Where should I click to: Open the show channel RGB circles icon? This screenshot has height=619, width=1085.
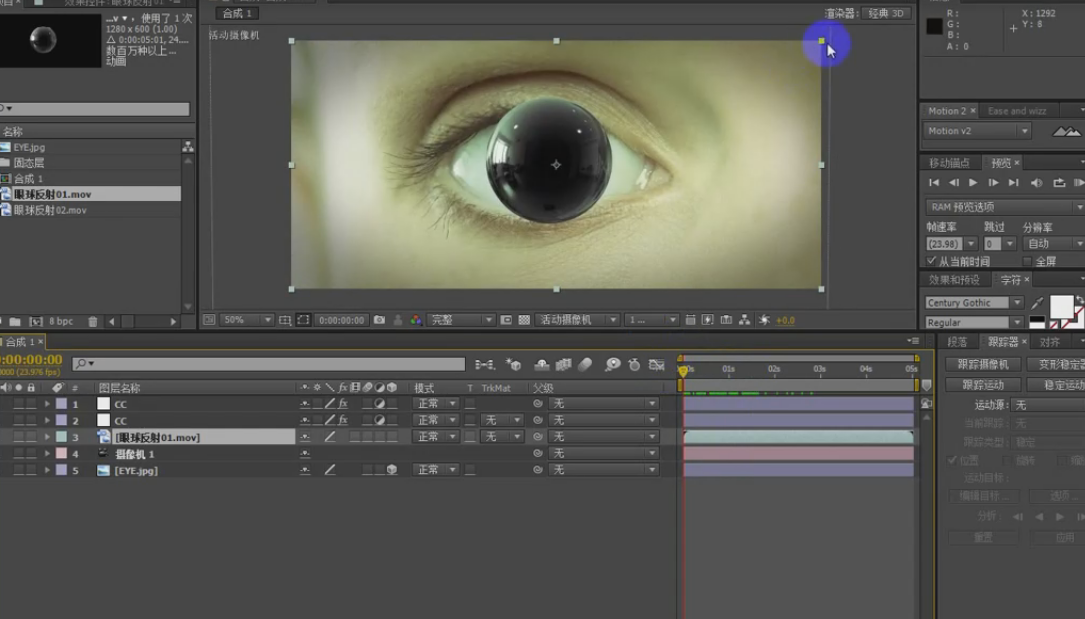pos(416,320)
